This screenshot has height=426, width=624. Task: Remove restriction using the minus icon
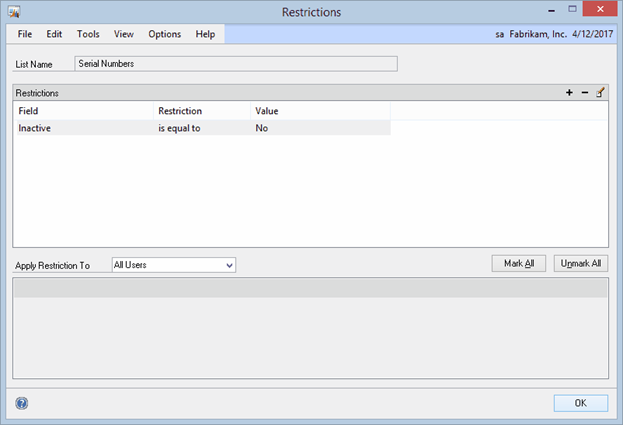[585, 92]
